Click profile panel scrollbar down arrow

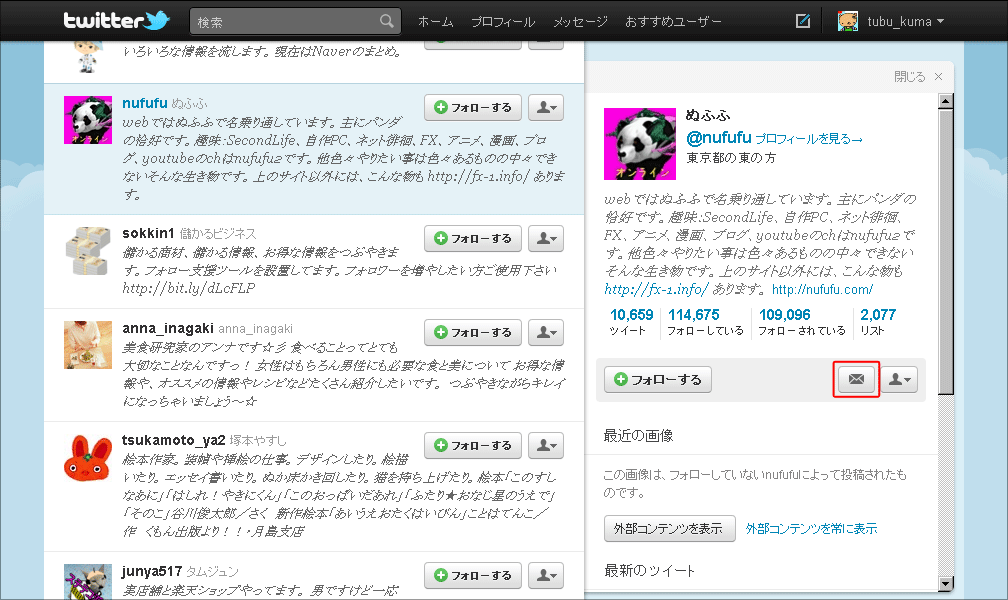pyautogui.click(x=946, y=584)
